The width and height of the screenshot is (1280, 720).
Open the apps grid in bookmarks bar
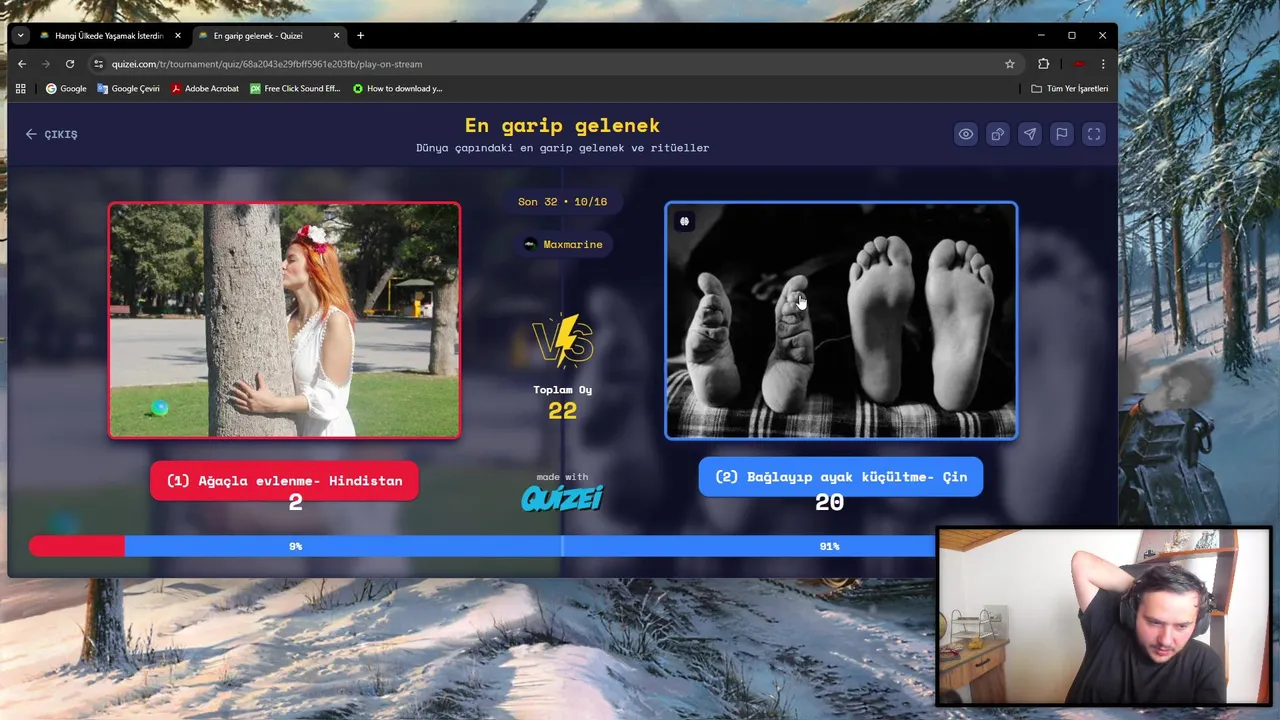(x=20, y=89)
